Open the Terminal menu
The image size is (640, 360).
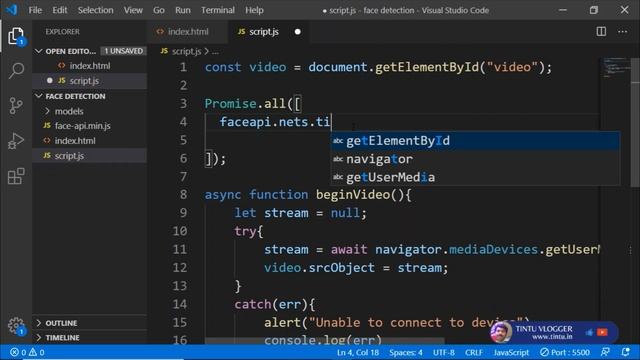(x=218, y=10)
